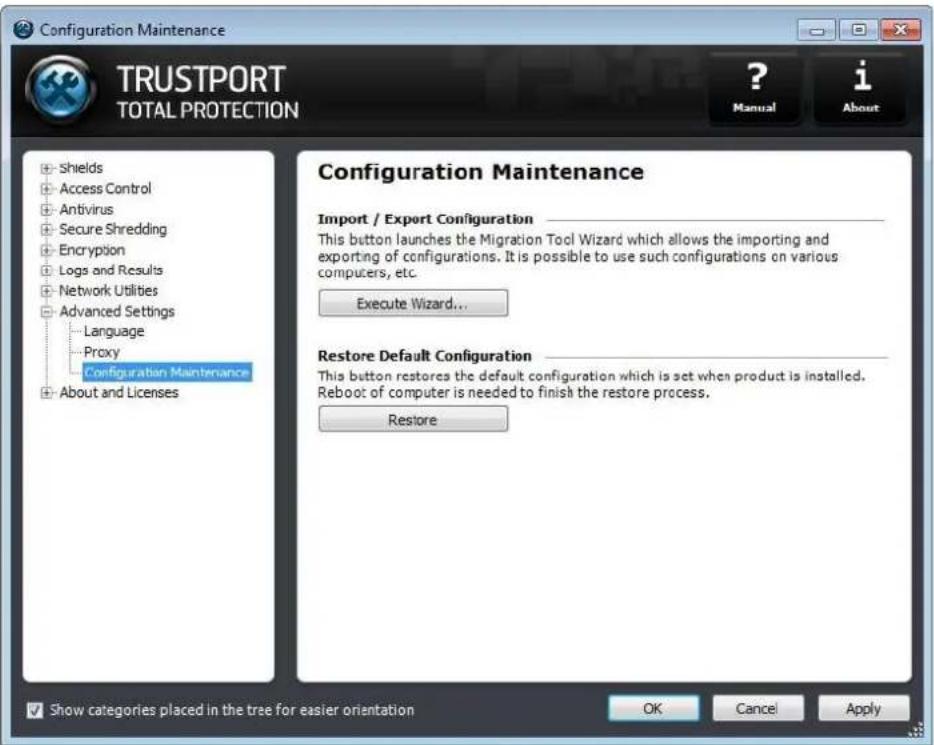This screenshot has width=934, height=745.
Task: Select Logs and Results in tree
Action: 111,270
